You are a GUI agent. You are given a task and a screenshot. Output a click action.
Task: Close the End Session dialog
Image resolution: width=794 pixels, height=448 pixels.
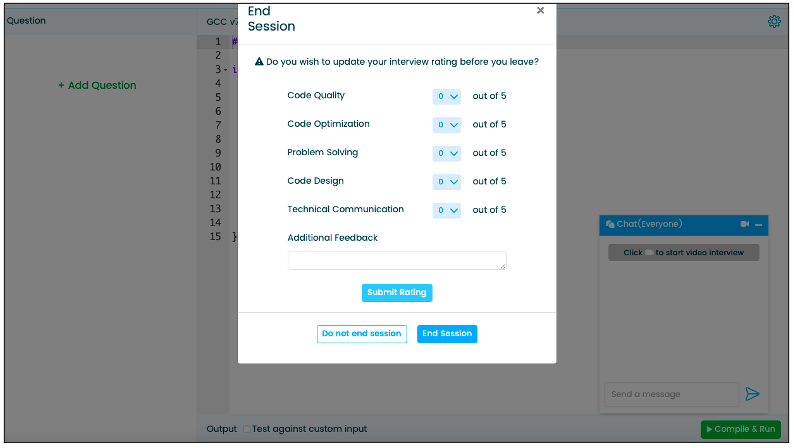(540, 11)
